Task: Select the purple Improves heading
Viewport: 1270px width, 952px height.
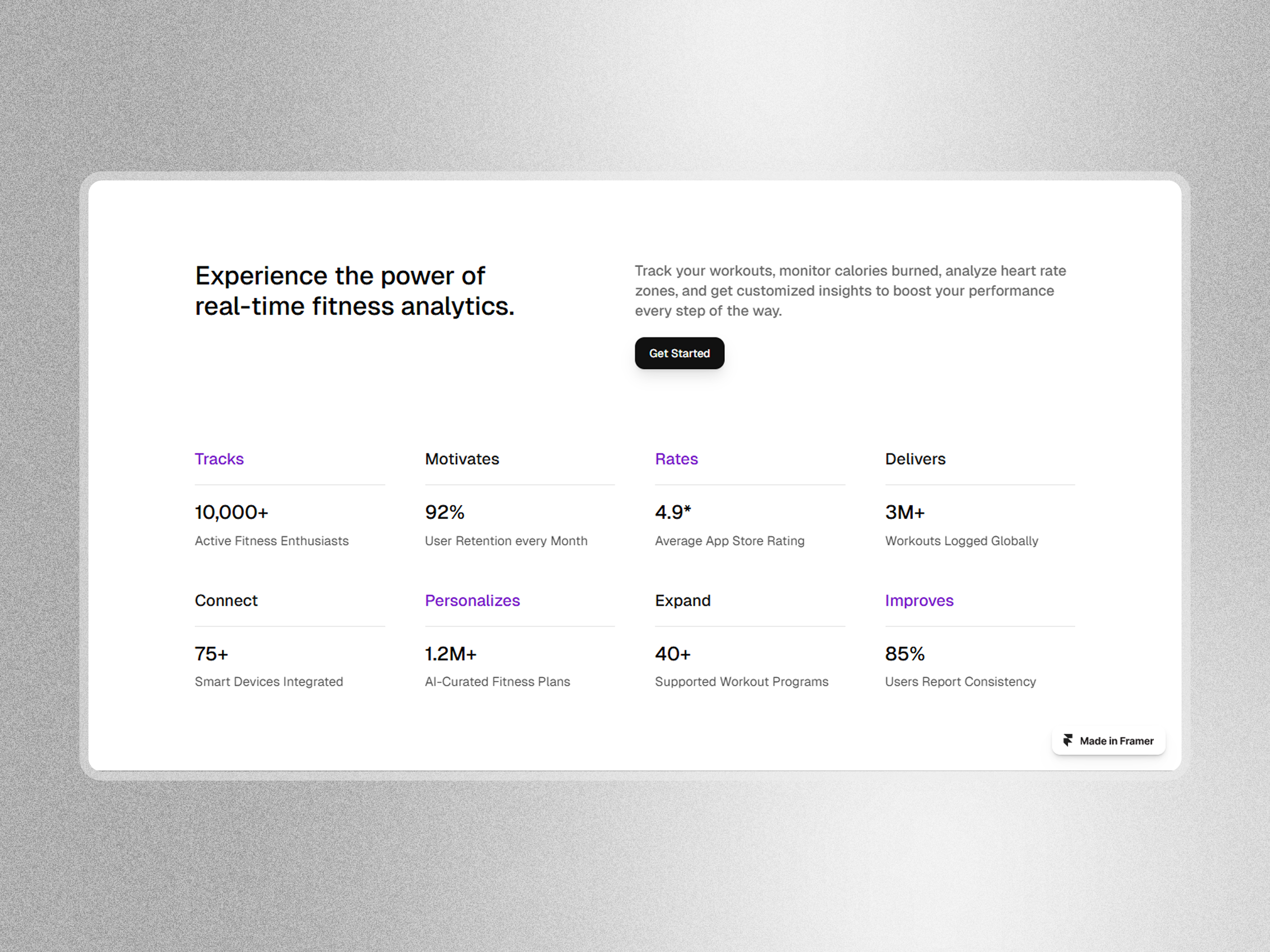Action: click(x=918, y=600)
